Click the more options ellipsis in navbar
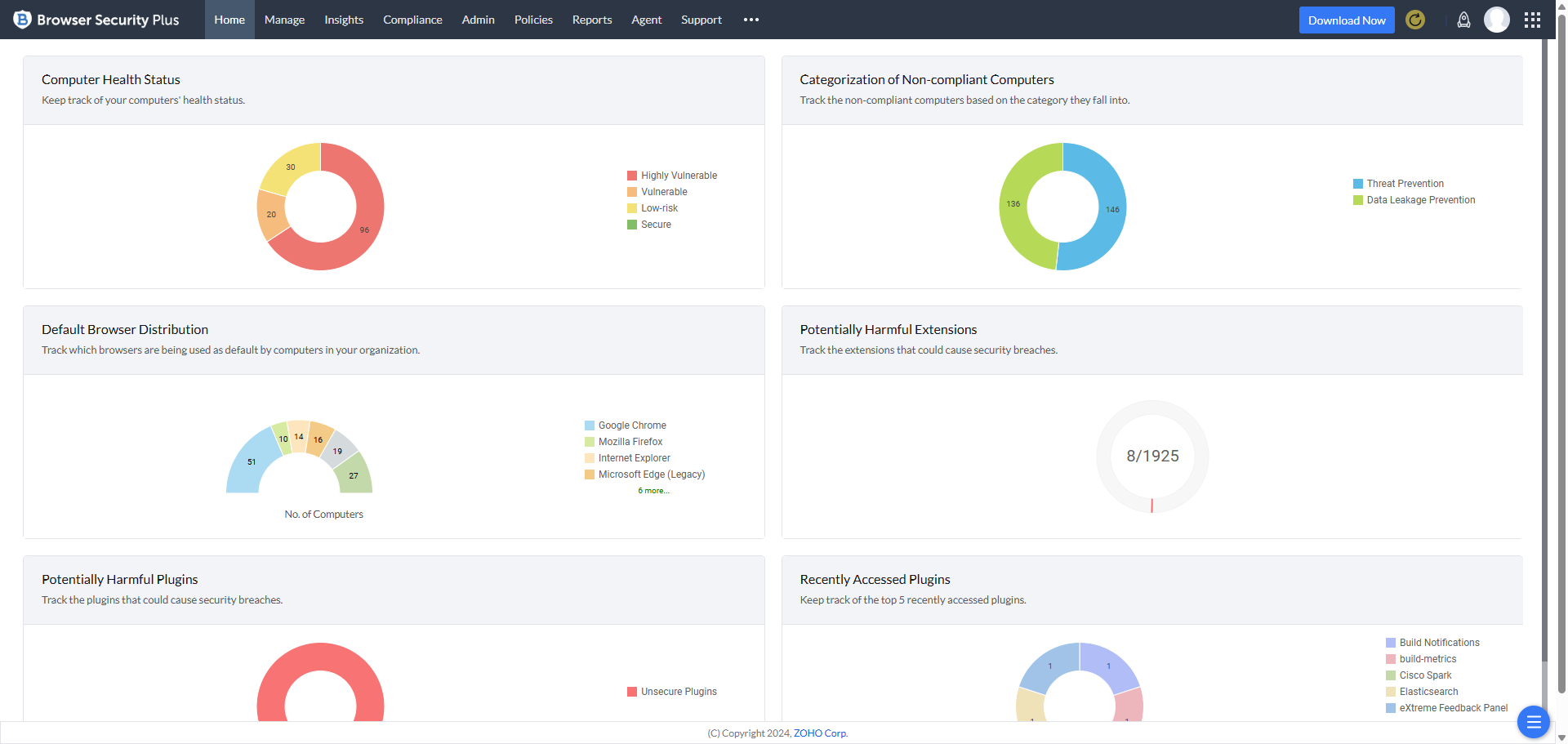This screenshot has height=744, width=1568. (751, 20)
